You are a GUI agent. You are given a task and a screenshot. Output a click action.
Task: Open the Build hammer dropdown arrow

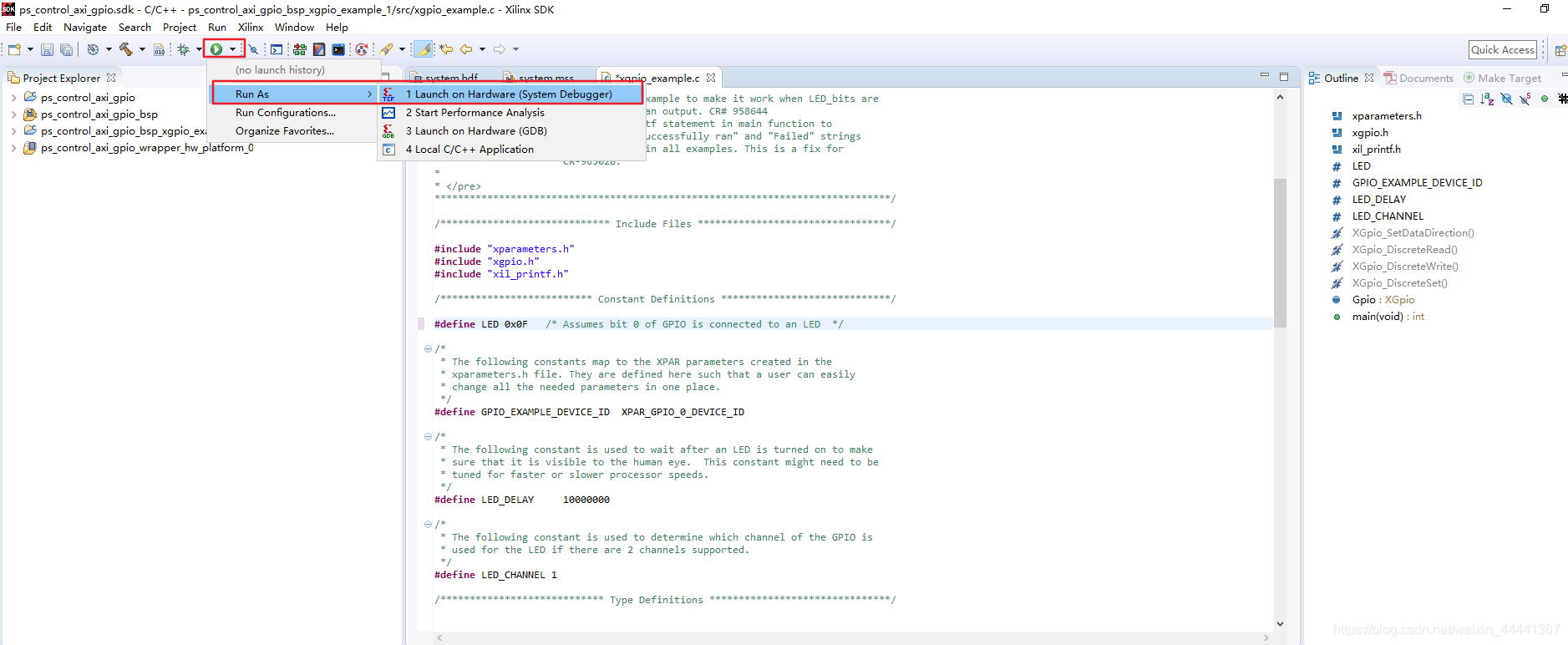click(x=142, y=49)
